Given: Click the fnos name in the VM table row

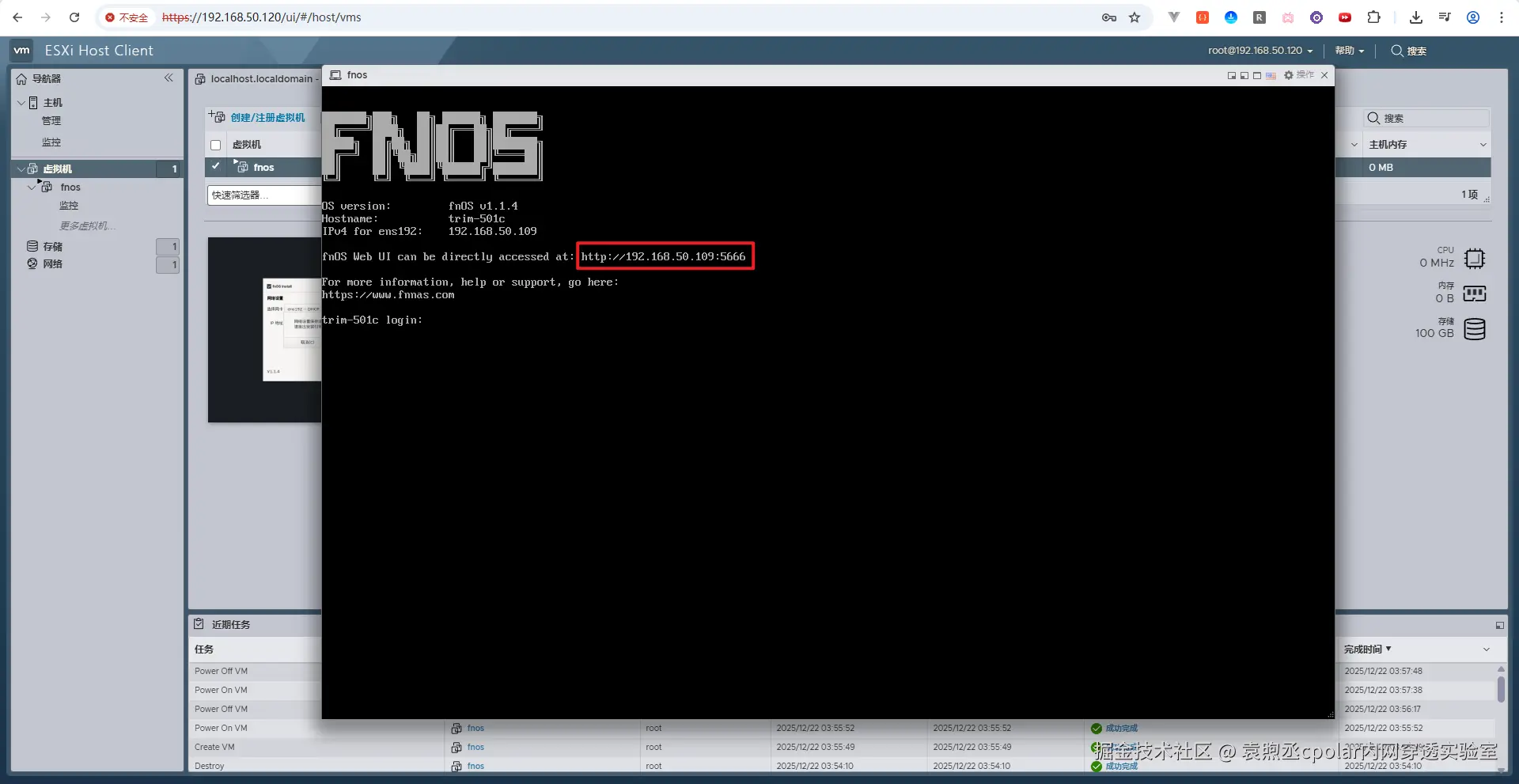Looking at the screenshot, I should (263, 168).
